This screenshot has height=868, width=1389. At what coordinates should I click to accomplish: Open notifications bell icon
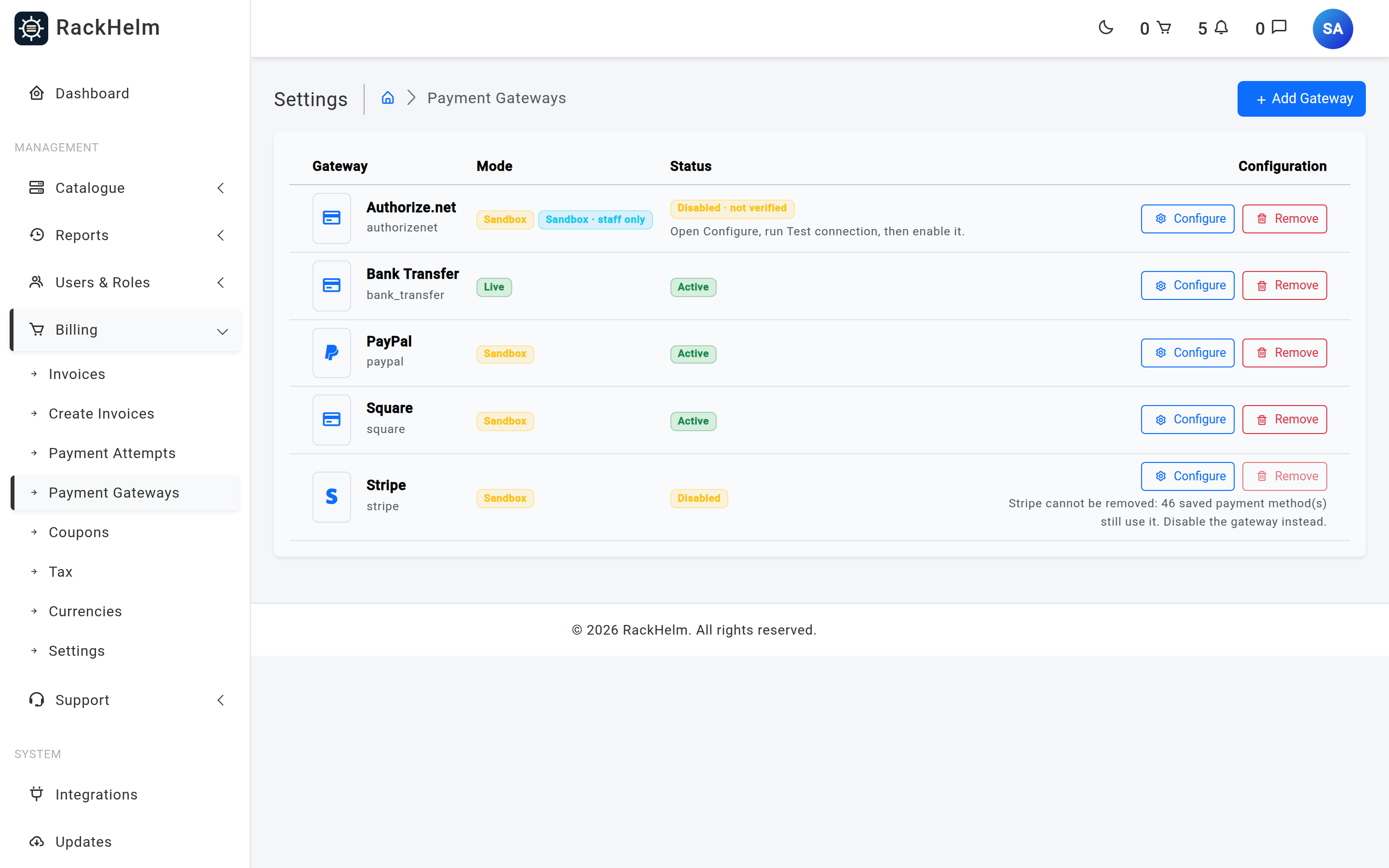(x=1221, y=27)
